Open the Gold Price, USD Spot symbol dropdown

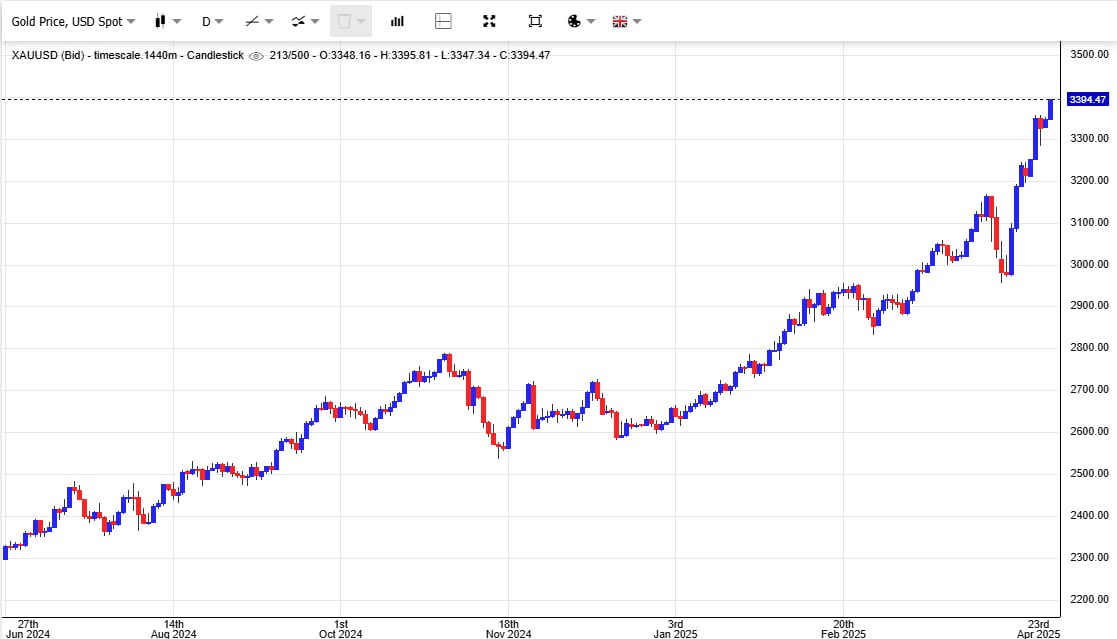pos(73,21)
